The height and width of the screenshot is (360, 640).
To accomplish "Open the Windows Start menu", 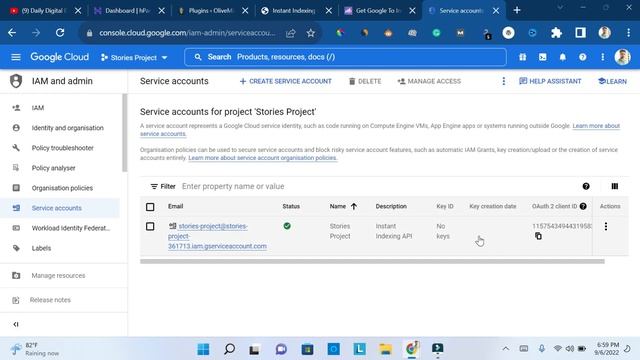I will tap(203, 349).
